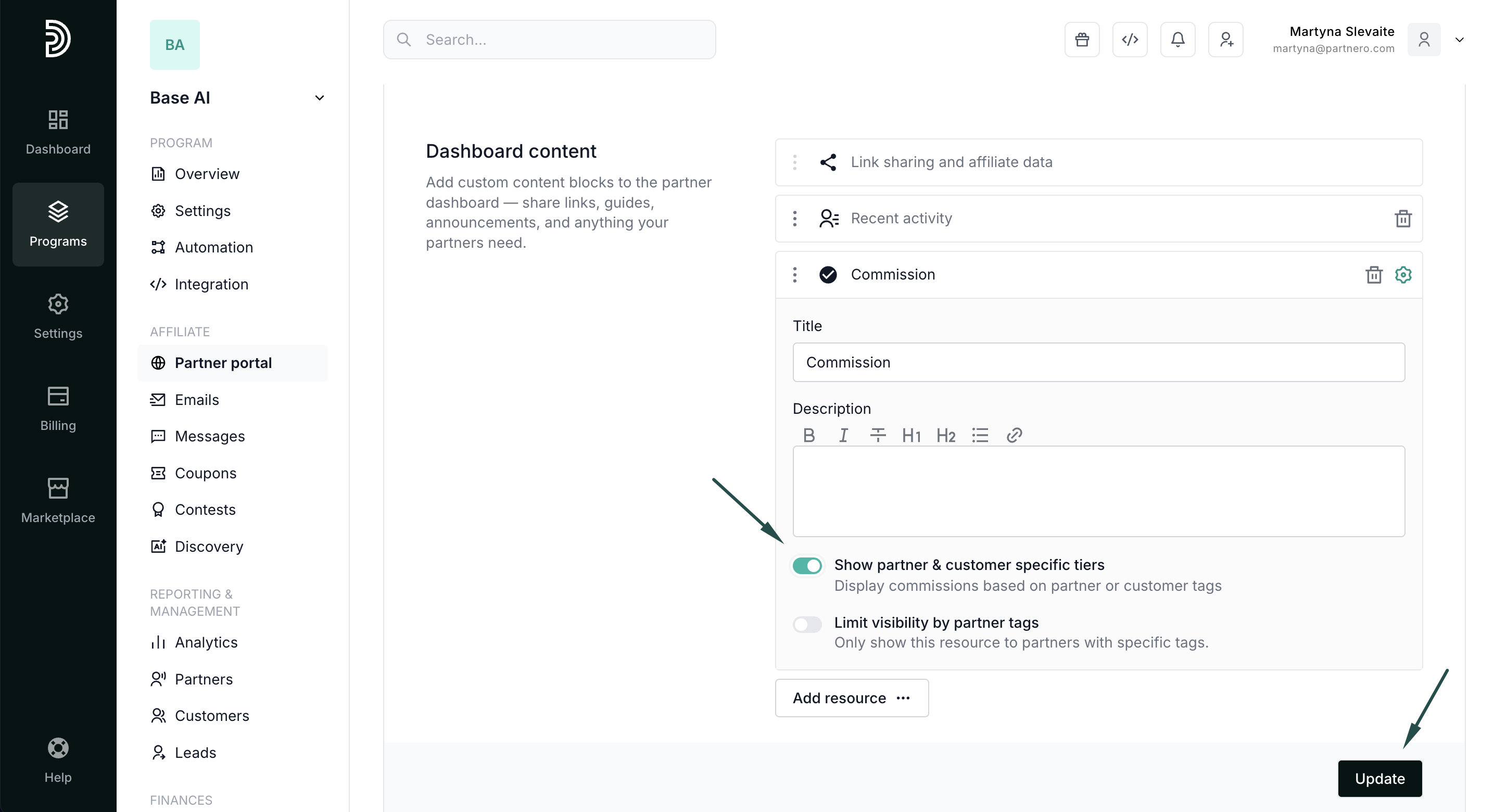Open Coupons under Affiliate section
This screenshot has width=1494, height=812.
[205, 473]
